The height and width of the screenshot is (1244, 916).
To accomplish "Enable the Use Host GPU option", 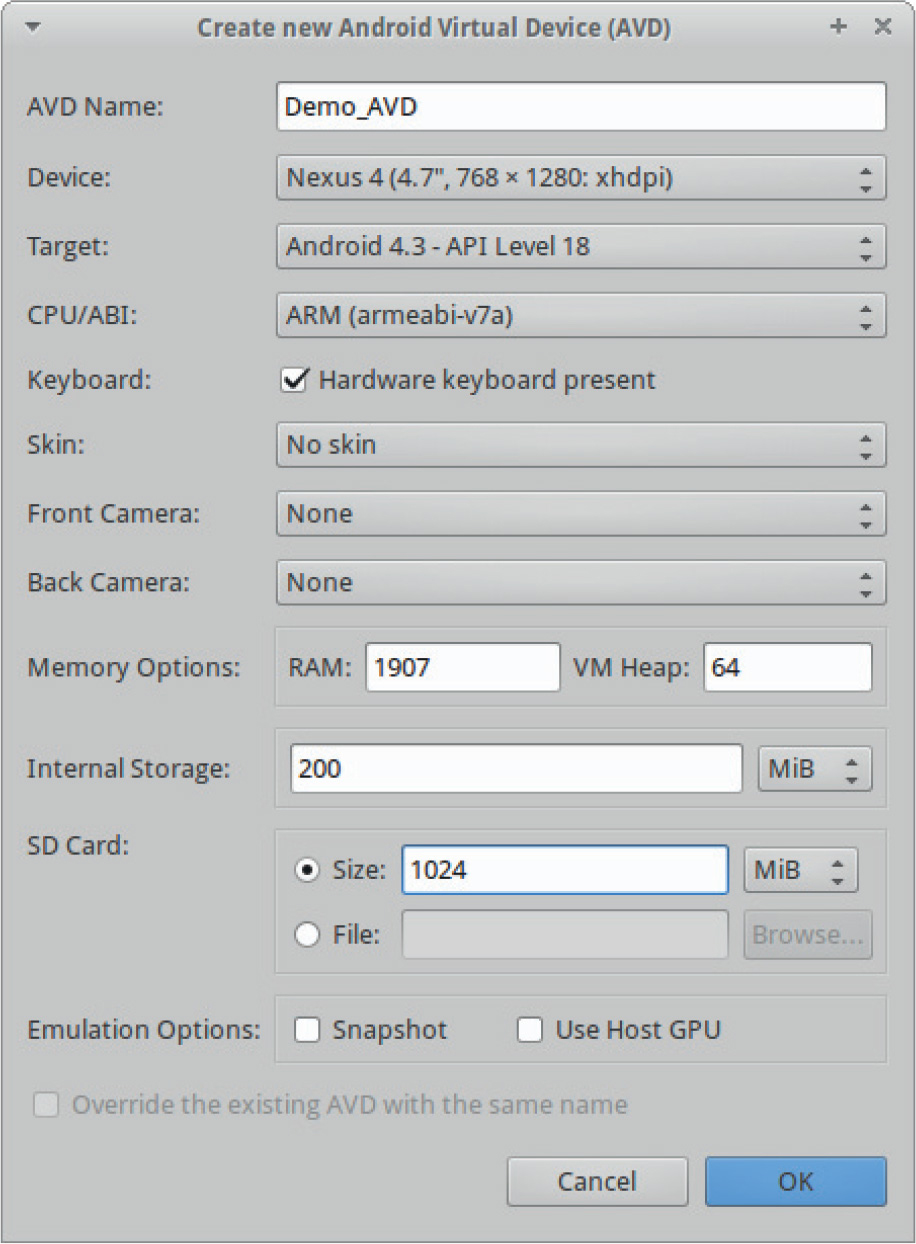I will pos(530,1030).
